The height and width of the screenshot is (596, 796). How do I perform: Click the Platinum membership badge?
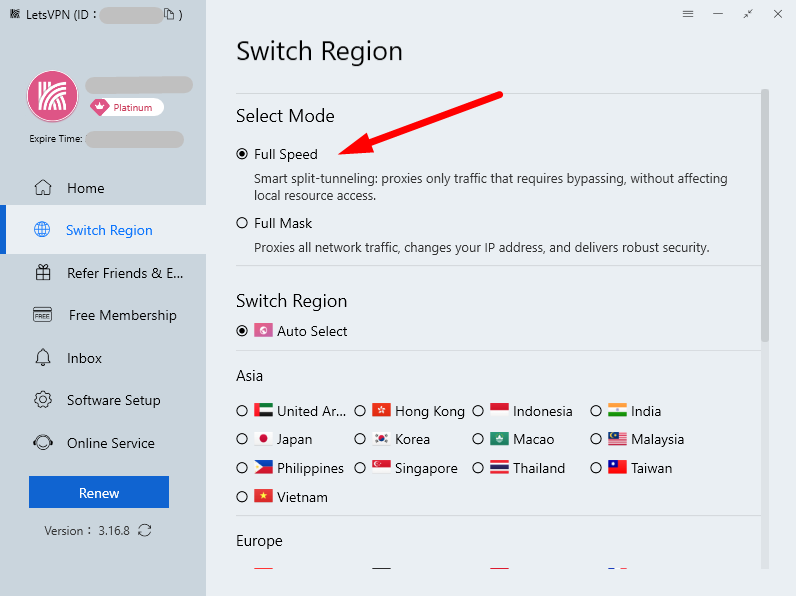(x=126, y=107)
